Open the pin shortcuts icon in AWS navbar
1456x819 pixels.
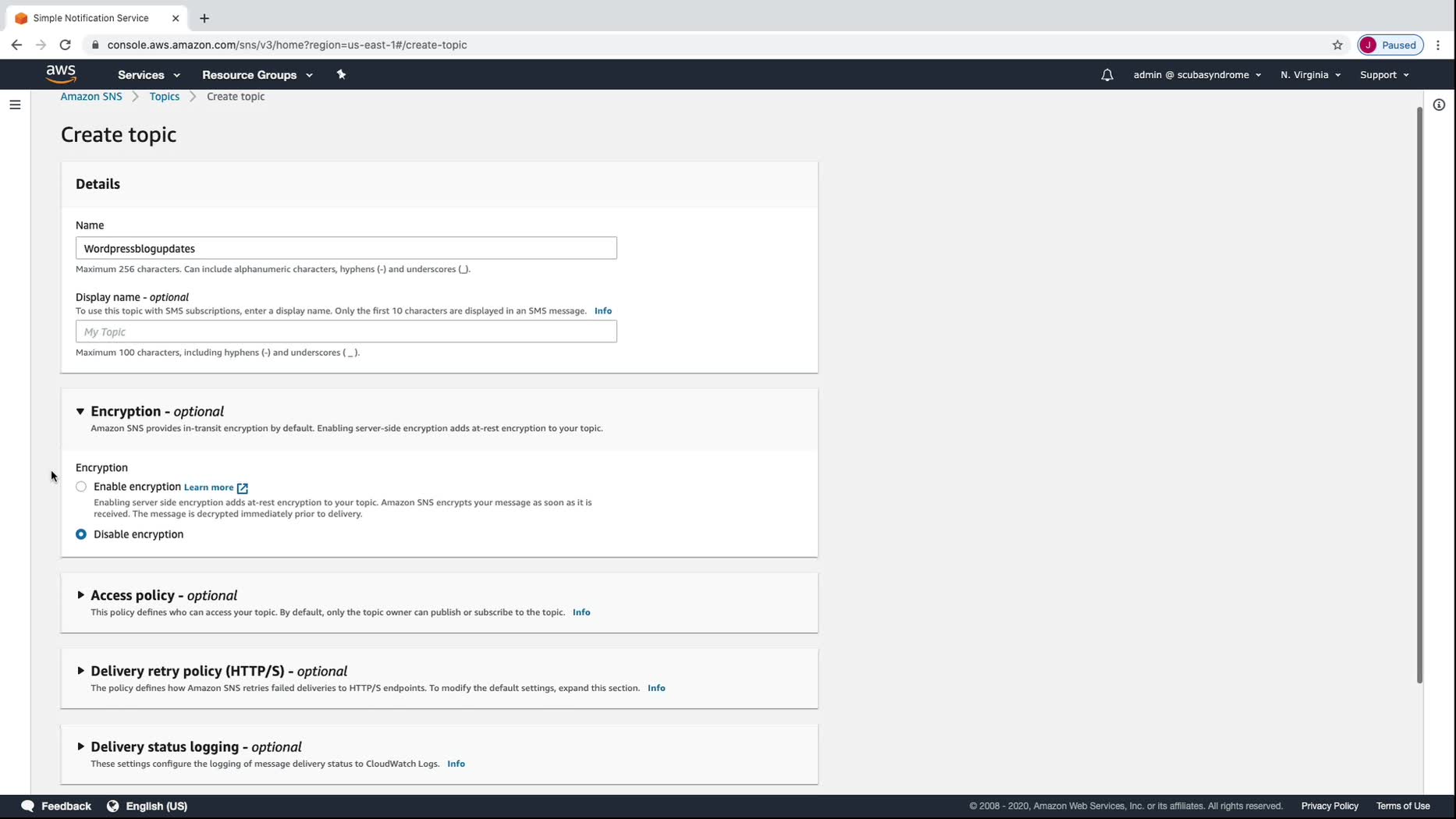341,75
